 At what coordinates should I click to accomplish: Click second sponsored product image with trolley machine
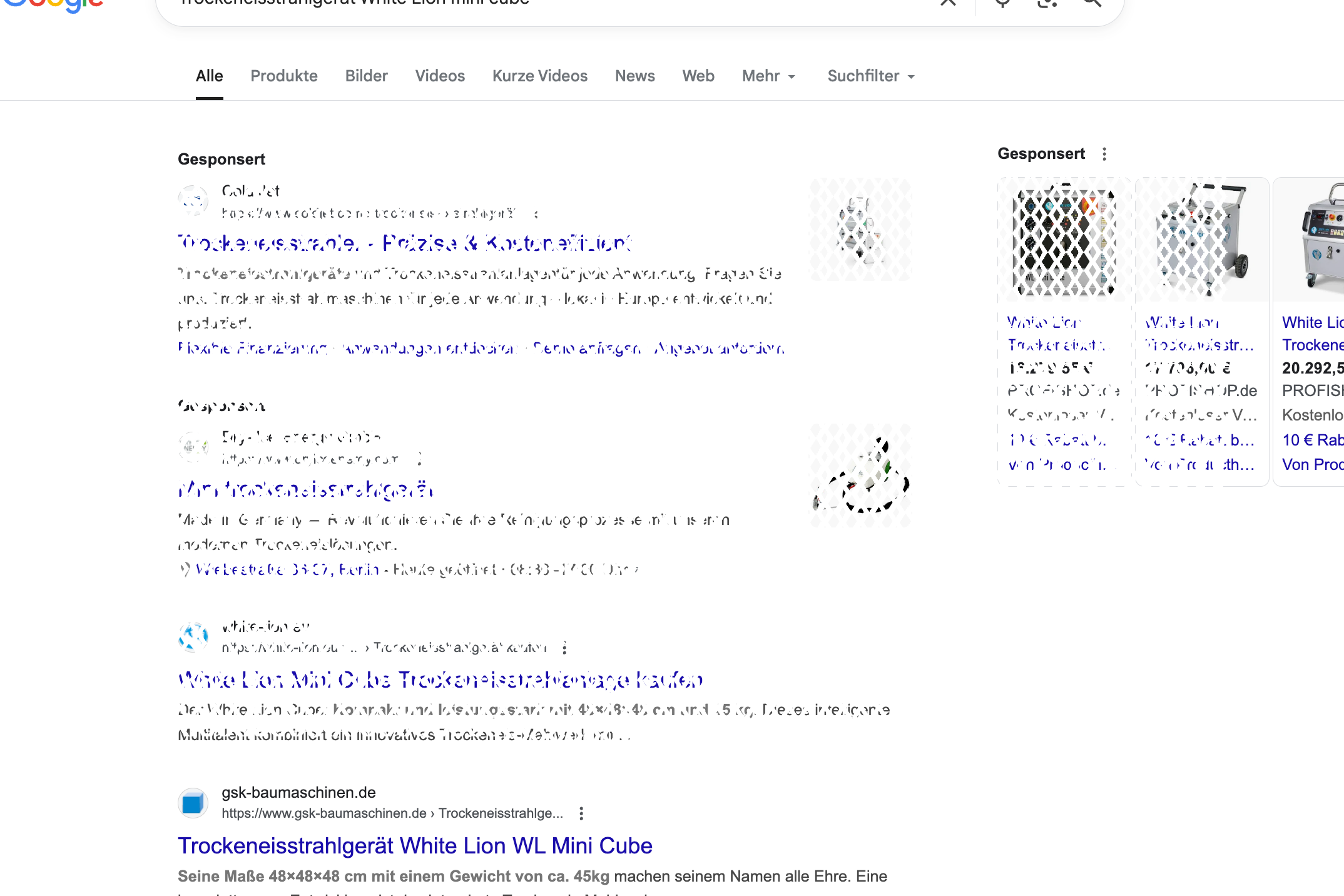[1202, 241]
